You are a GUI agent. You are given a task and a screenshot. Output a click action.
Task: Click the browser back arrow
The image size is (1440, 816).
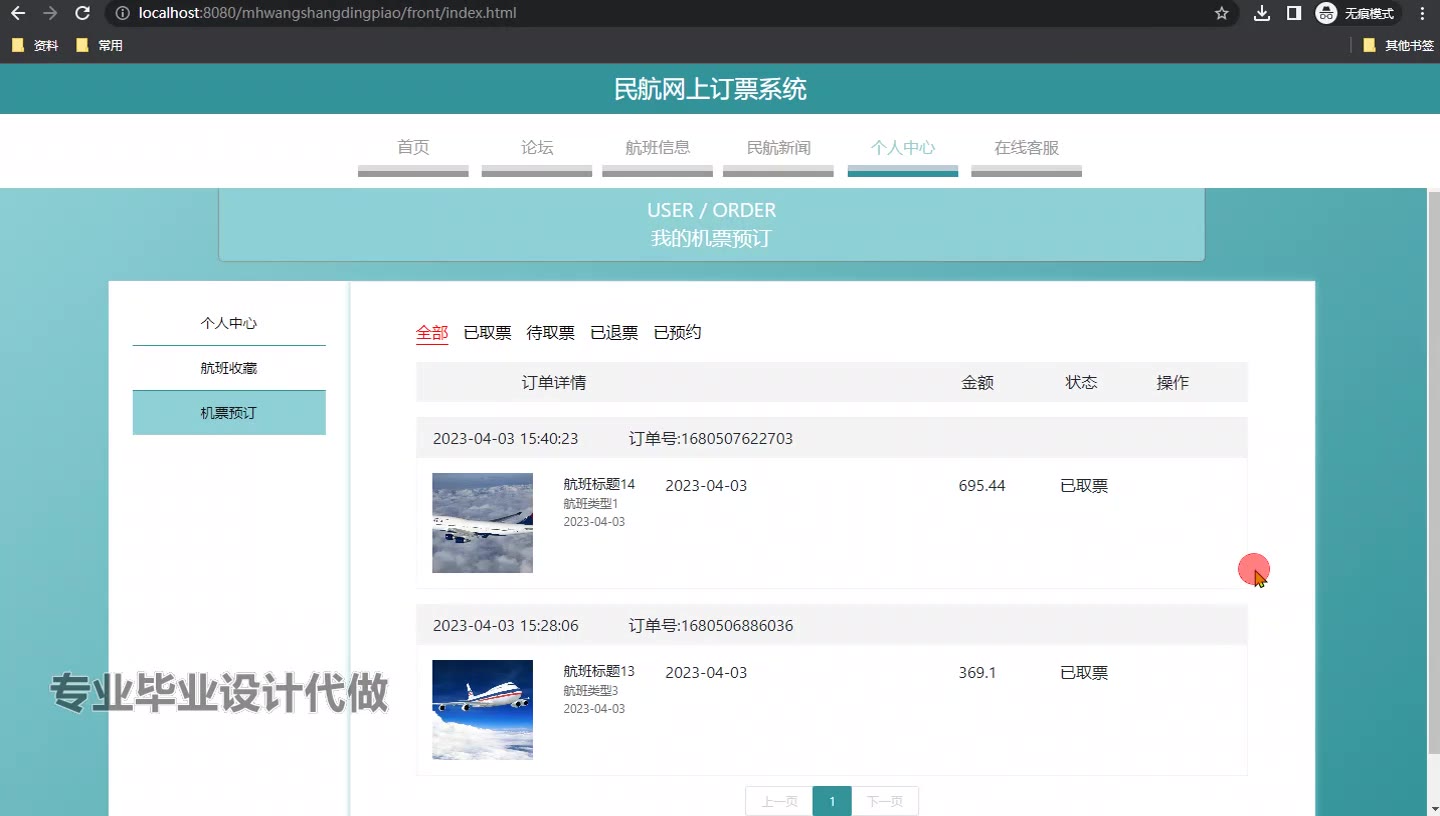point(17,13)
